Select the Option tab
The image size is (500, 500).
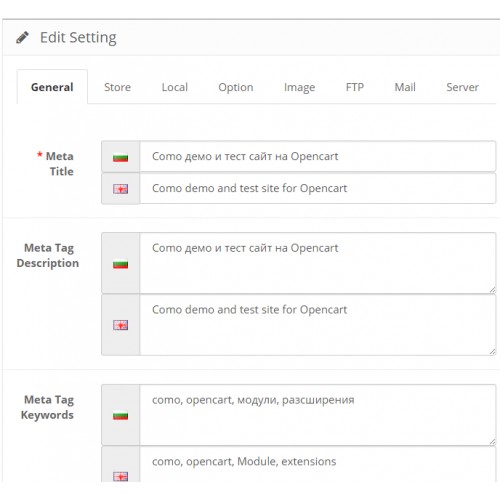tap(236, 87)
